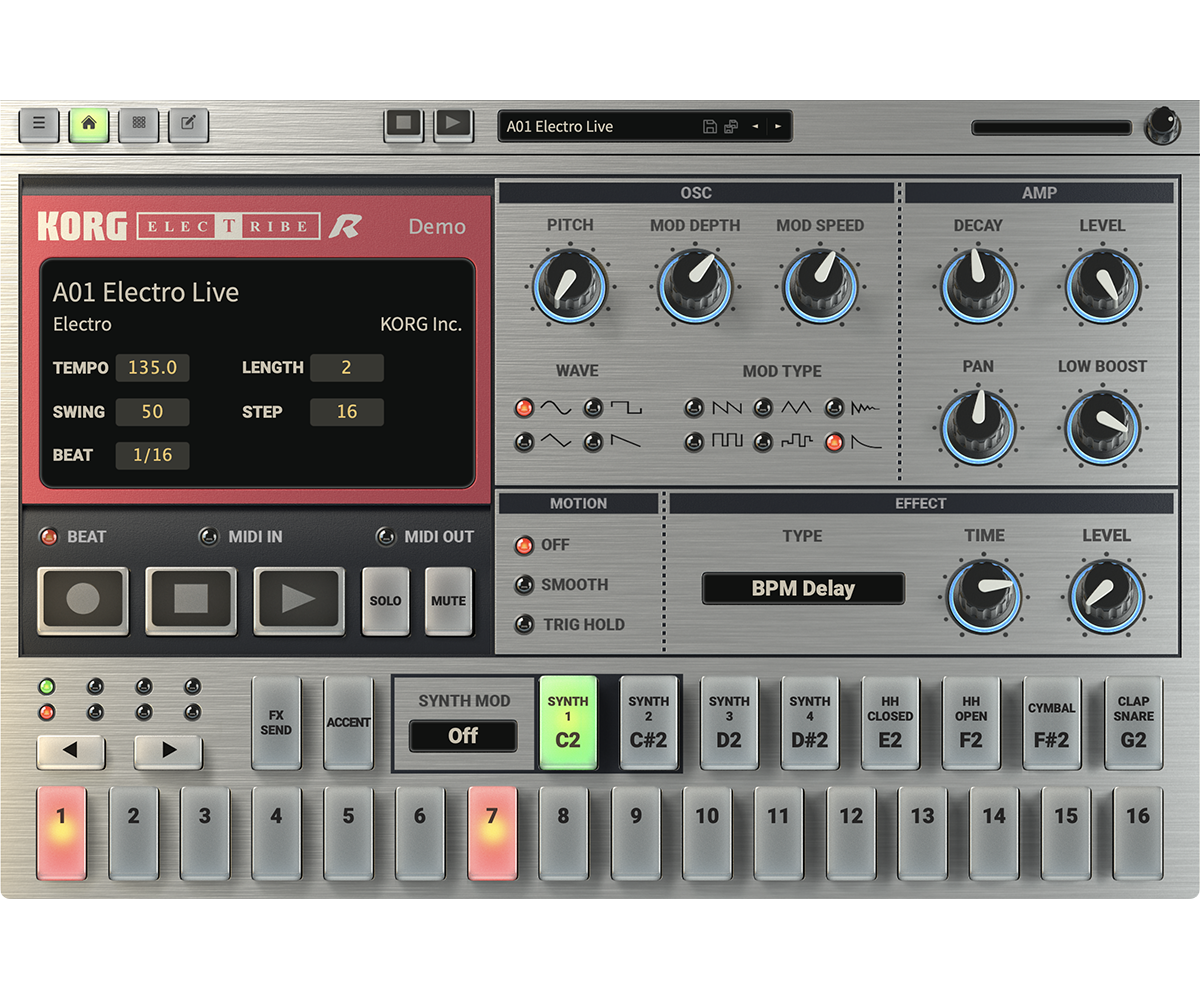The height and width of the screenshot is (1000, 1200).
Task: Enable step 5 in the sequencer
Action: click(348, 832)
